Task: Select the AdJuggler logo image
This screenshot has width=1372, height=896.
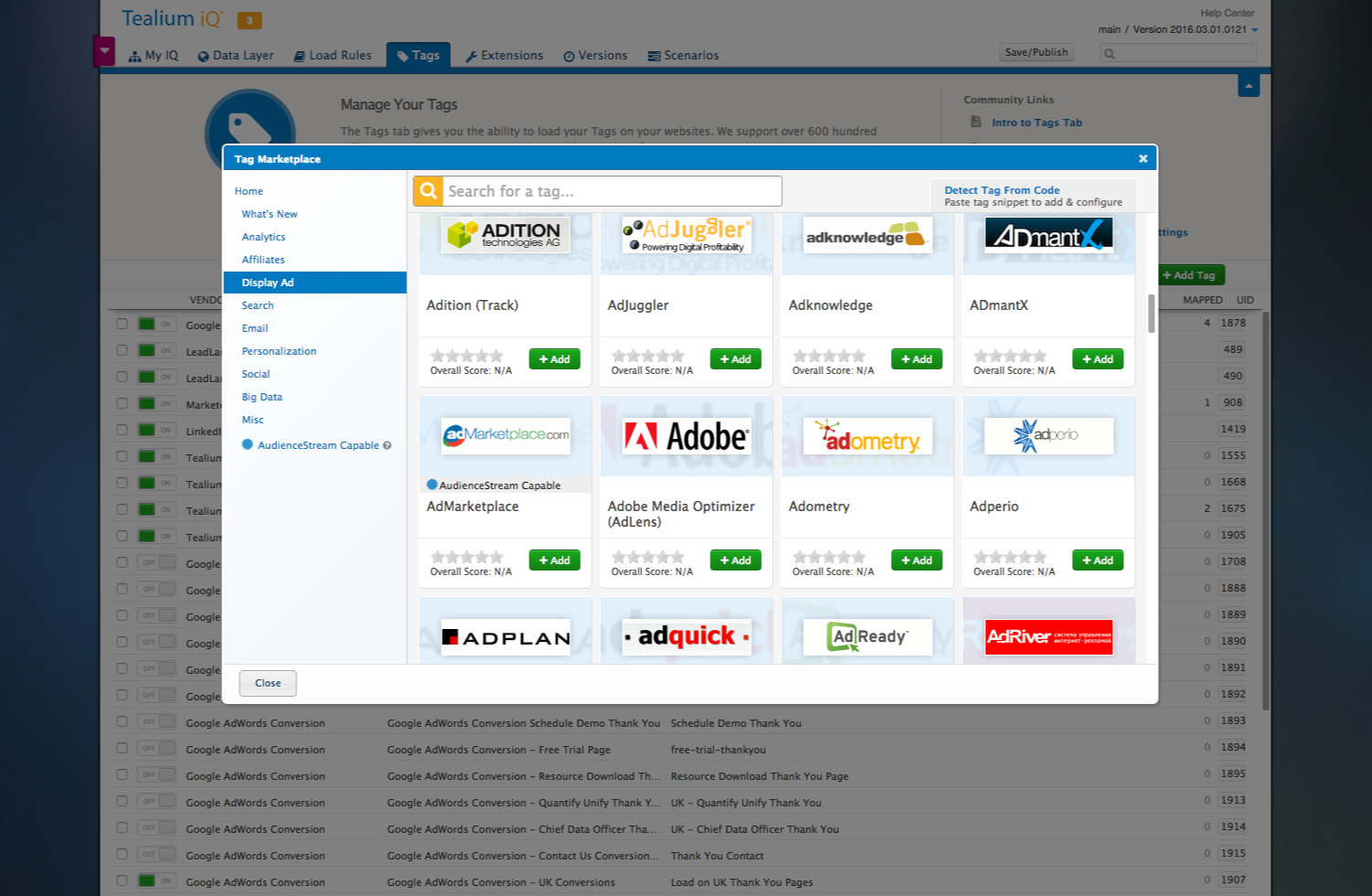Action: click(686, 235)
